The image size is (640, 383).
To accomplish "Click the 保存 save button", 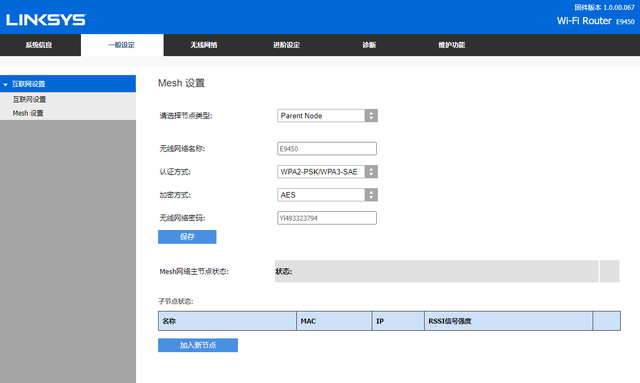I will click(x=187, y=237).
